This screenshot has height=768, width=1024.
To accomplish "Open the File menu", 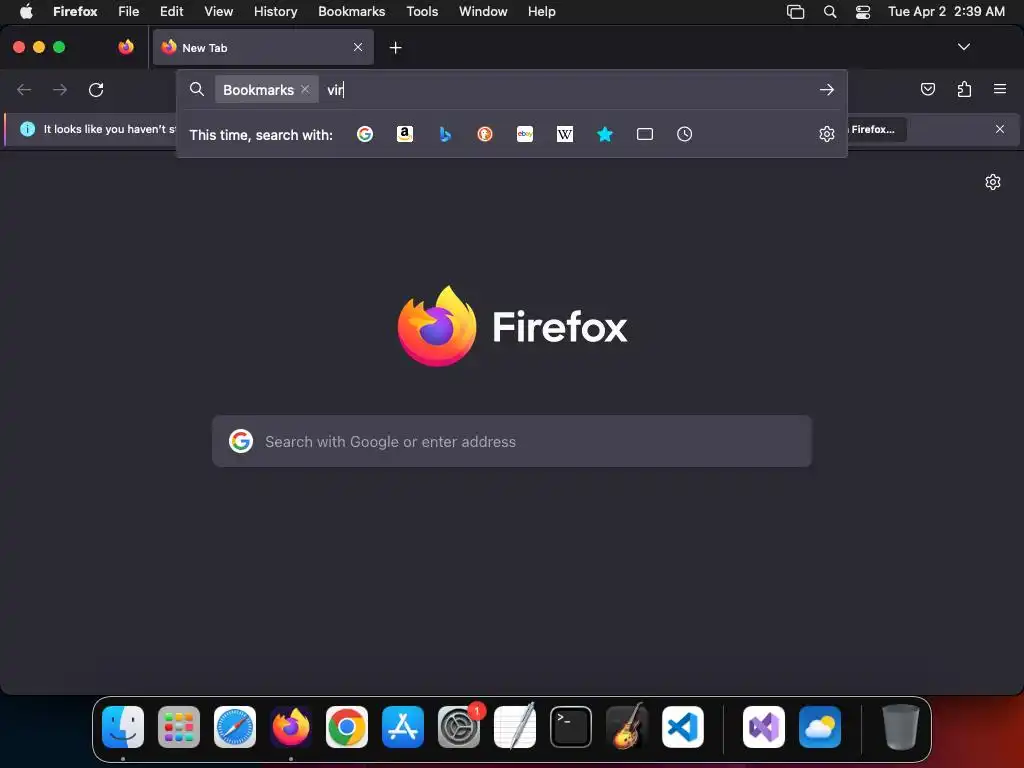I will (x=128, y=11).
